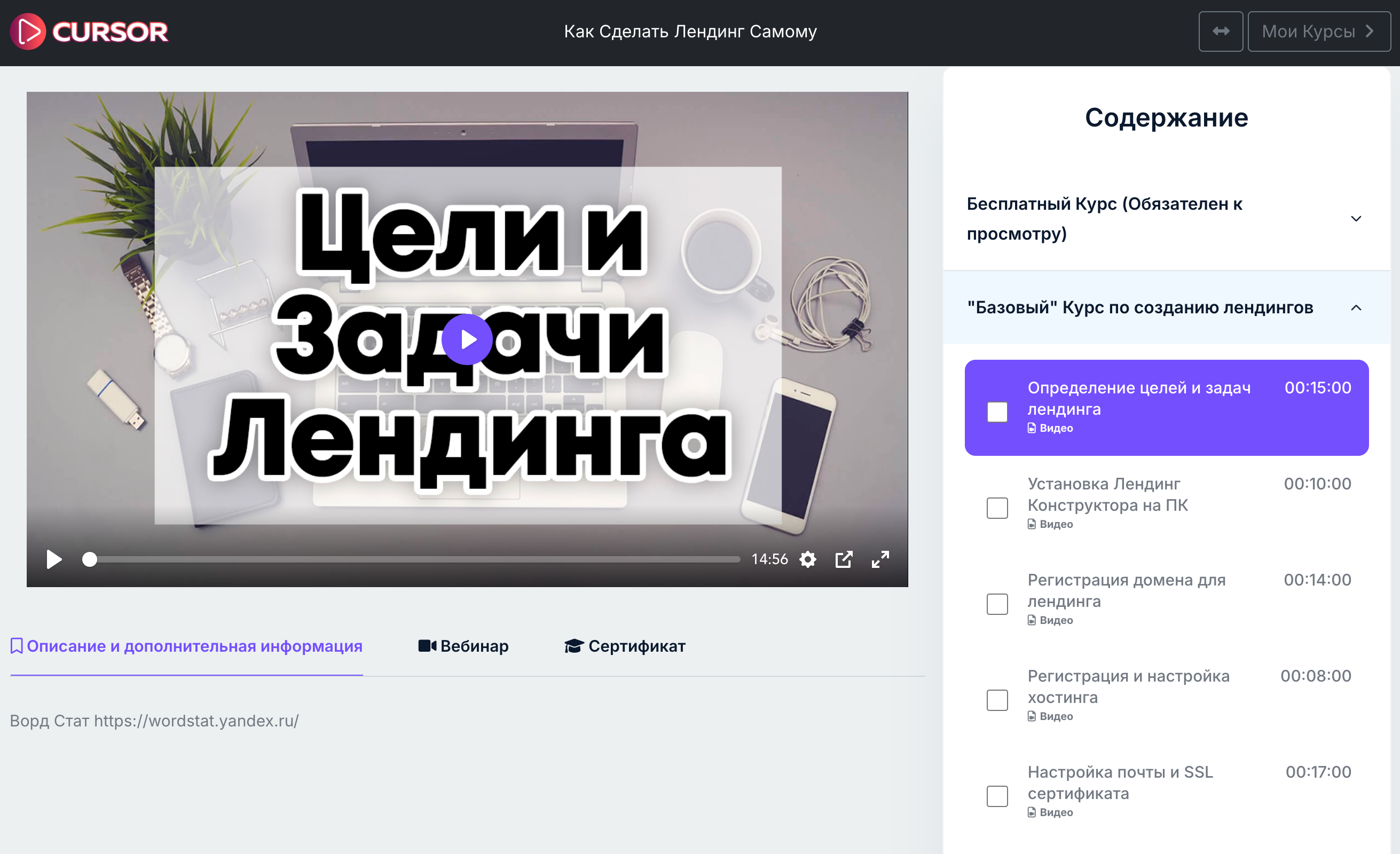
Task: Mark 'Установка Лендинг Конструктора на ПК' complete
Action: 997,508
